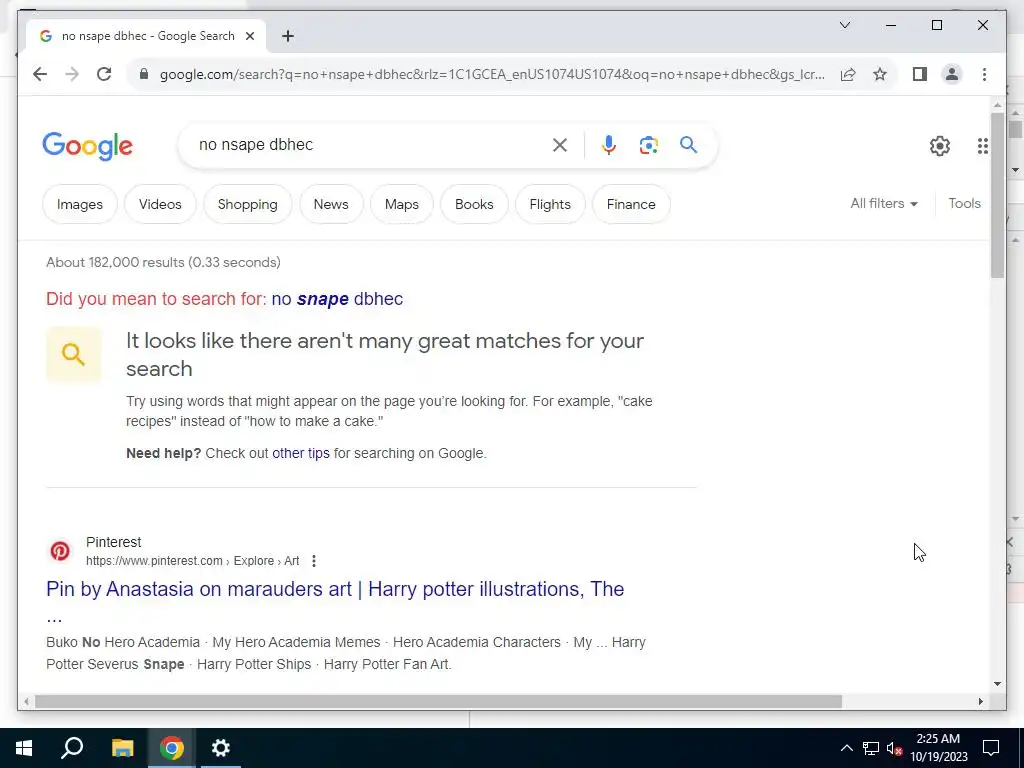Click the results count text
The width and height of the screenshot is (1024, 768).
tap(163, 263)
